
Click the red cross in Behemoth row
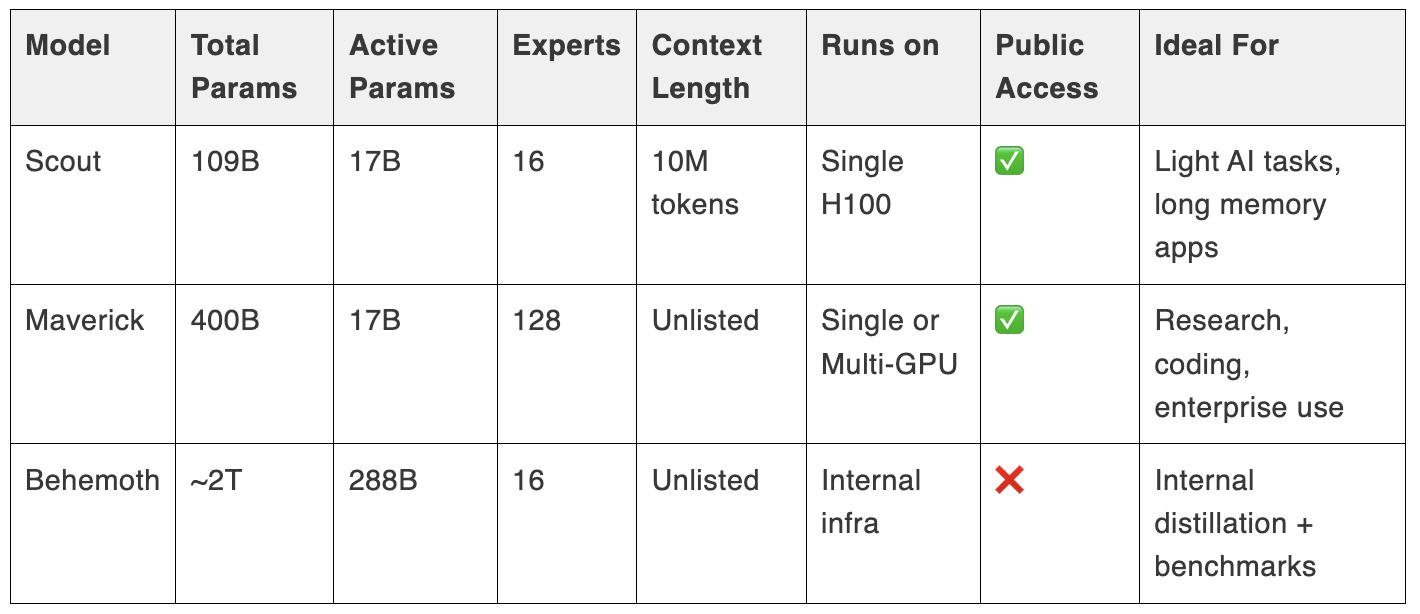click(1009, 480)
